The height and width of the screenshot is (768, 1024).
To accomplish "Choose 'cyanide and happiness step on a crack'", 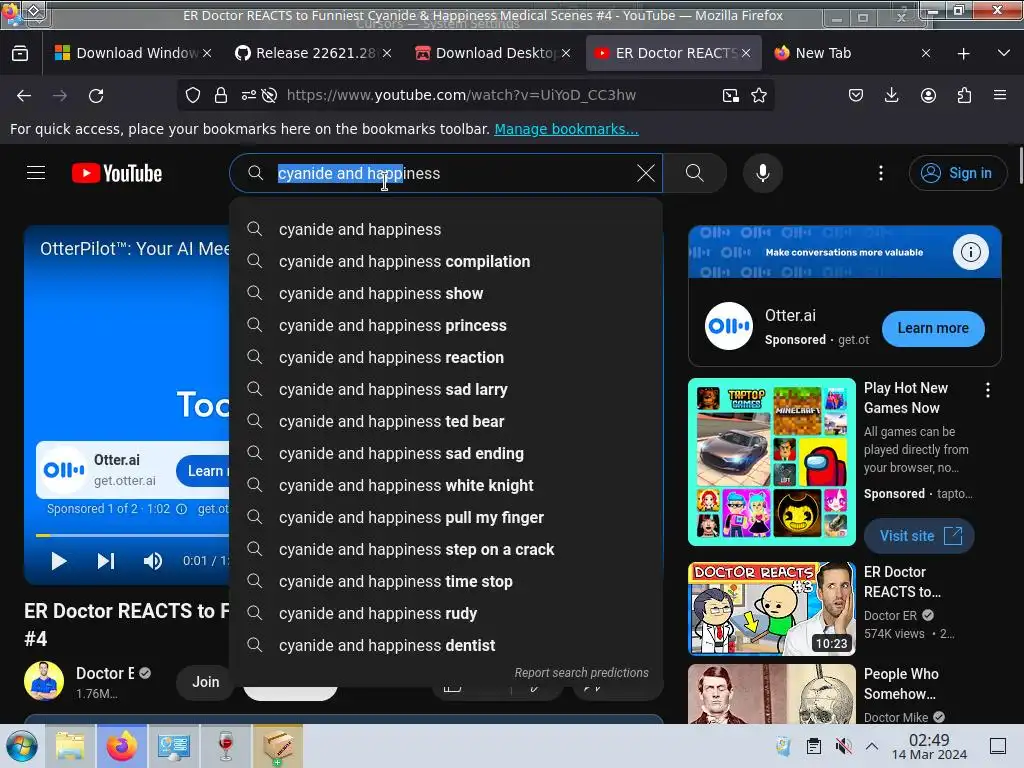I will coord(446,549).
